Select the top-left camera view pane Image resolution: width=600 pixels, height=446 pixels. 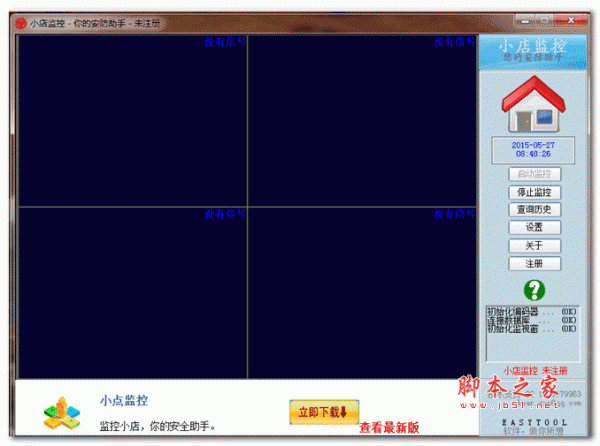pyautogui.click(x=132, y=121)
